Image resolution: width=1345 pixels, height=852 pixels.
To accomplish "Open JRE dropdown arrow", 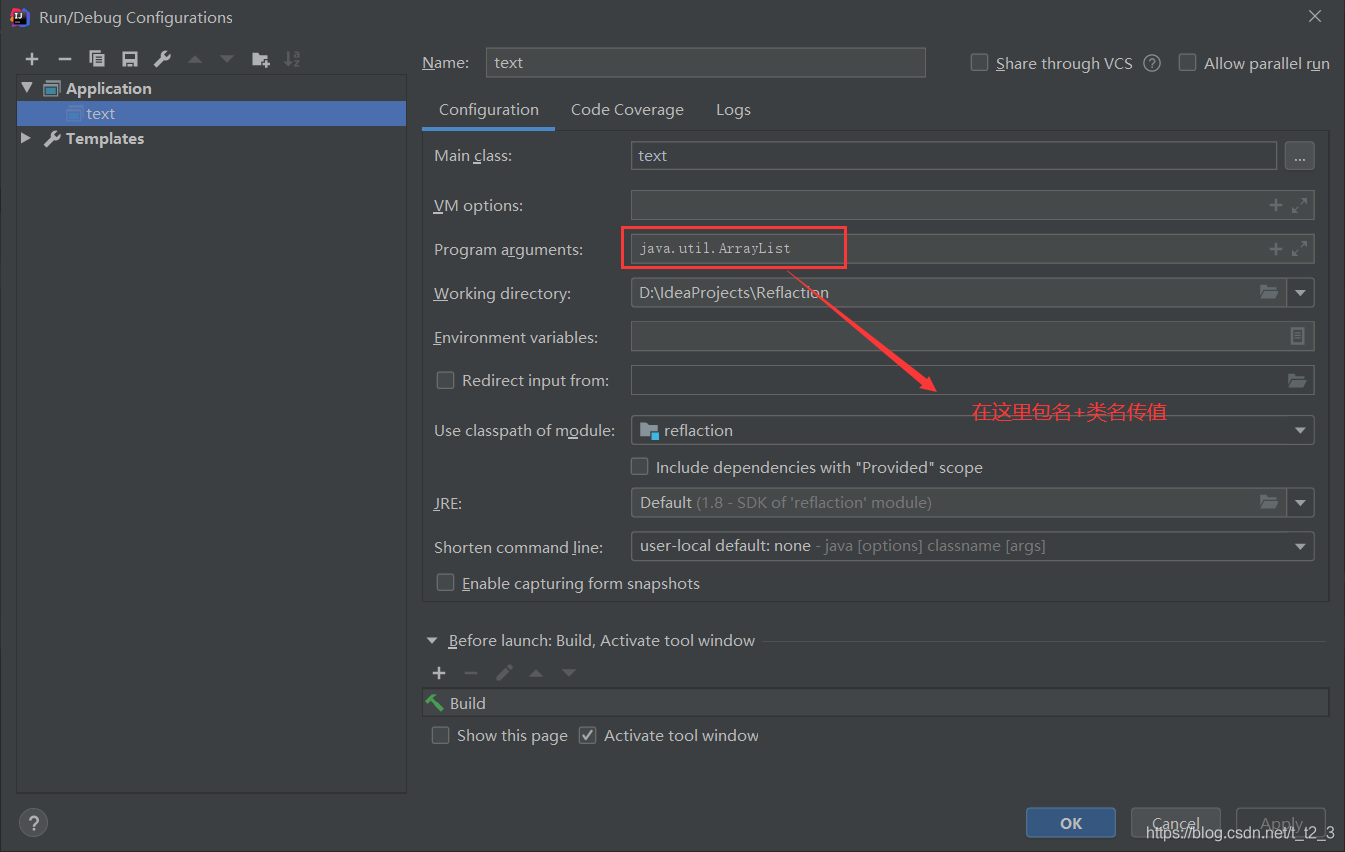I will click(1301, 503).
